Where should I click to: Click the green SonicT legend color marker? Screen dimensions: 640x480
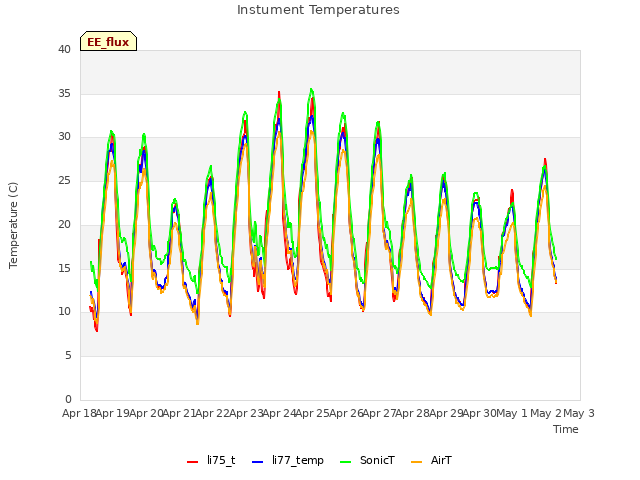345,462
